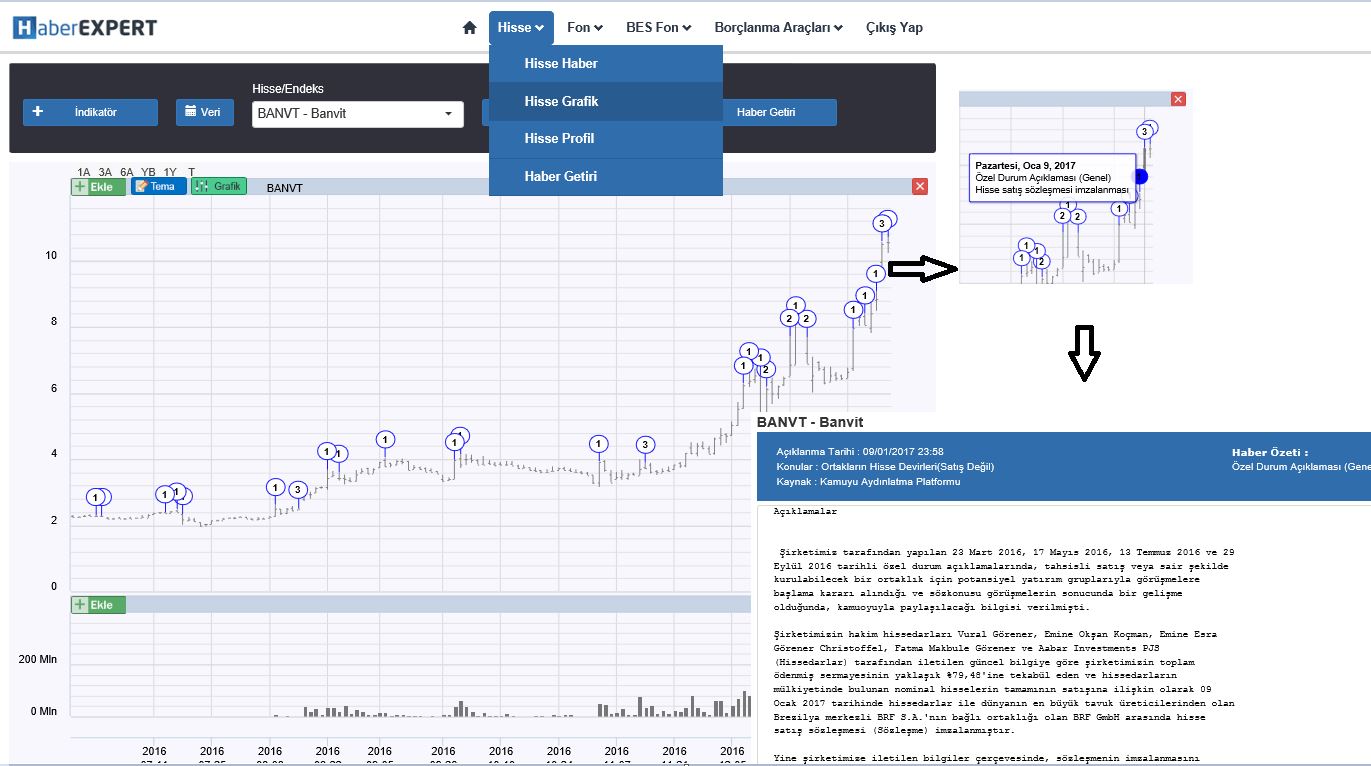Screen dimensions: 1371x766
Task: Pick Haber Getiri in the Hisse menu
Action: coord(605,176)
